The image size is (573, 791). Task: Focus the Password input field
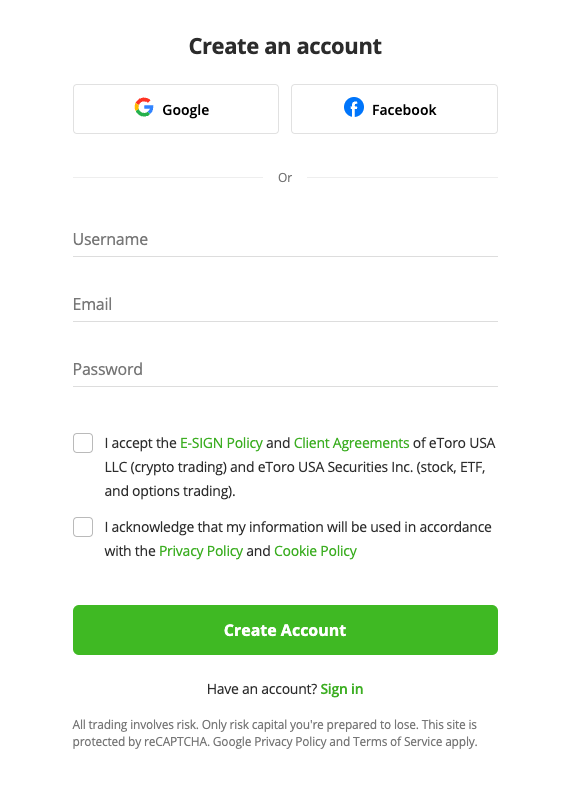click(285, 370)
